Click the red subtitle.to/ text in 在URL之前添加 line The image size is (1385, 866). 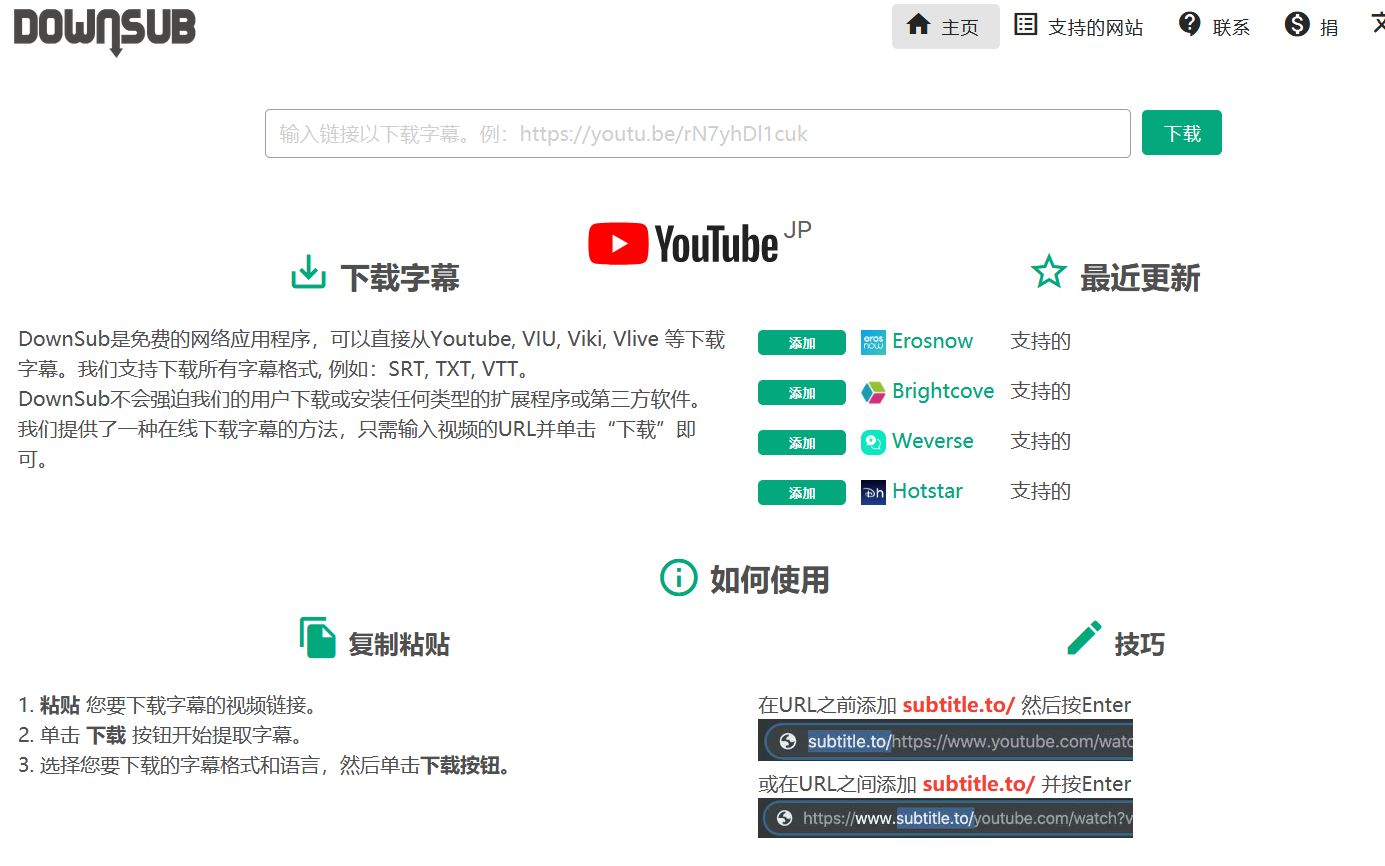point(958,705)
